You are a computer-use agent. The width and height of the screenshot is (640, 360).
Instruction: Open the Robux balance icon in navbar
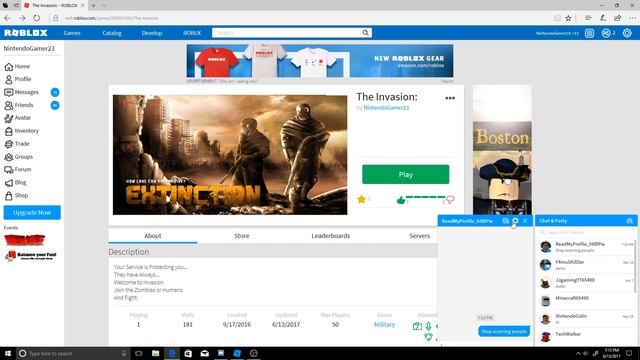606,33
